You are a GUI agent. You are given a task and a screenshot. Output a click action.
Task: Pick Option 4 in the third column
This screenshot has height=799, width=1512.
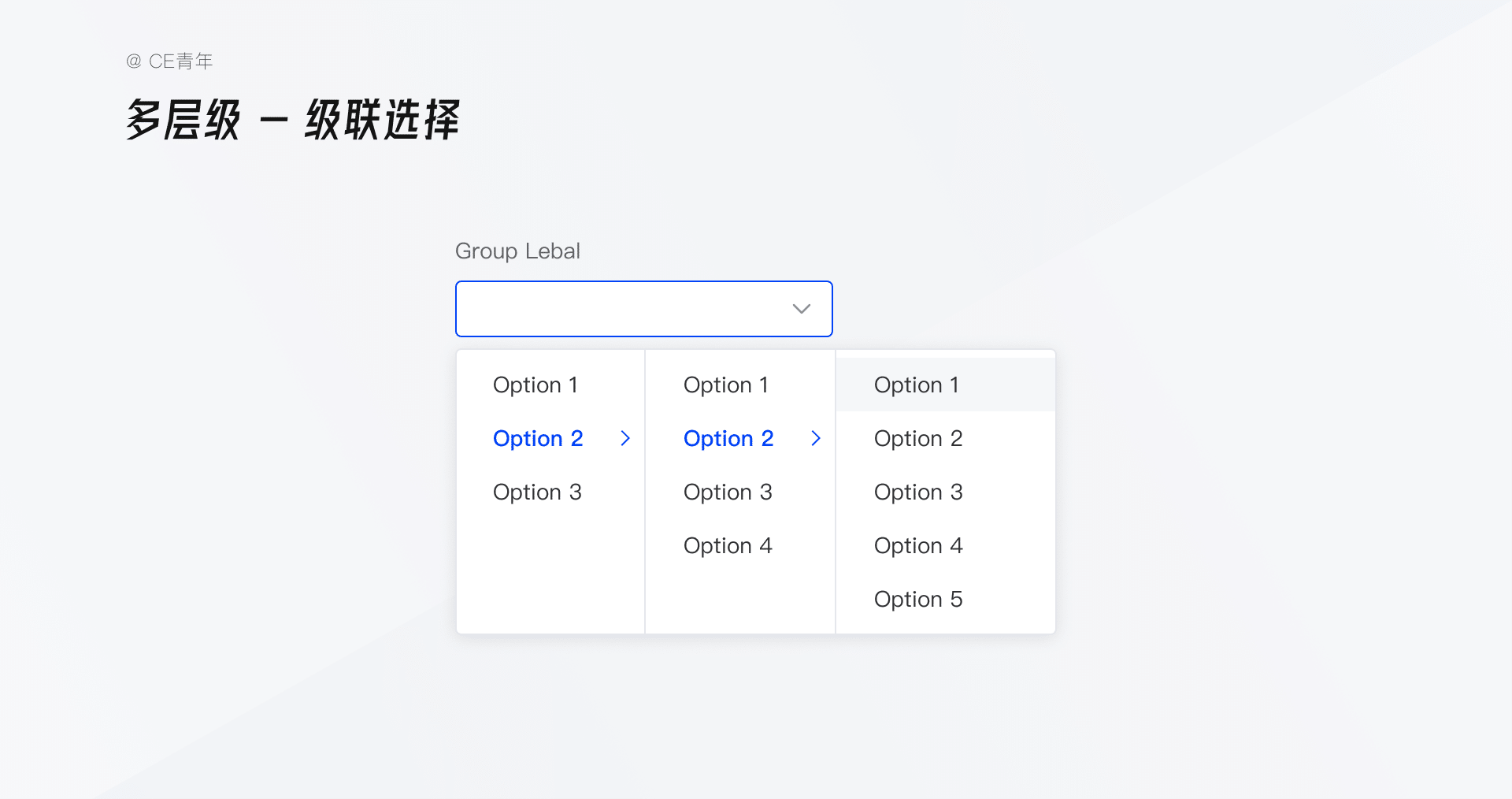pyautogui.click(x=918, y=545)
